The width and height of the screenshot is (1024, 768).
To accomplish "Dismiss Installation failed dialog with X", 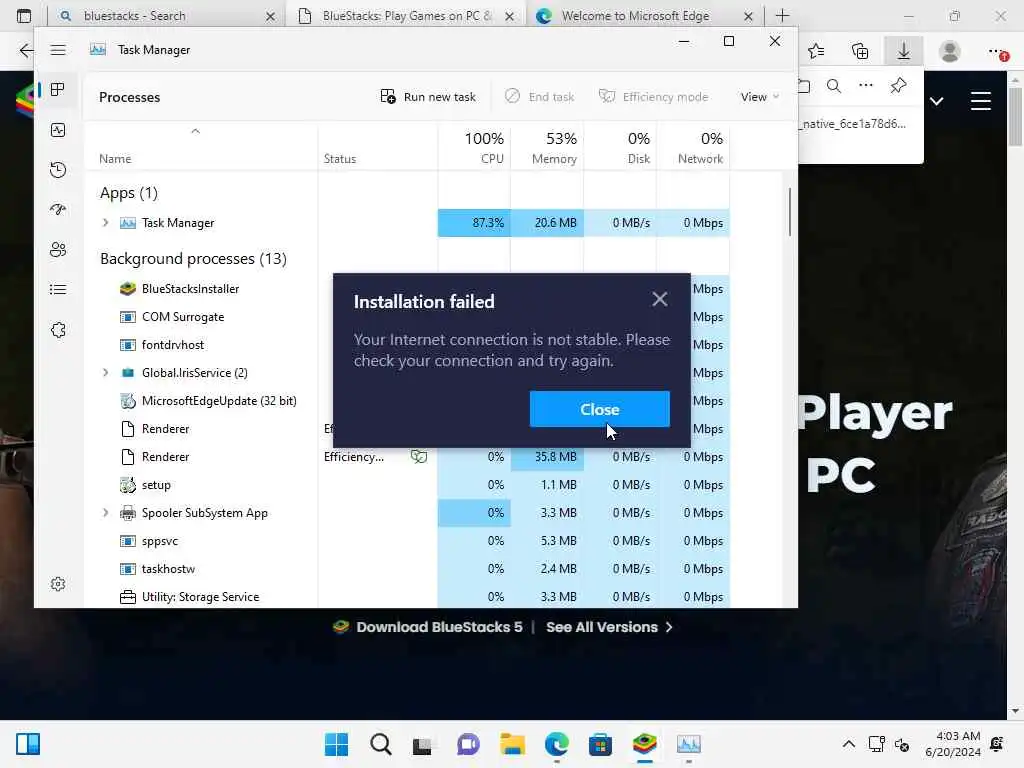I will tap(660, 299).
